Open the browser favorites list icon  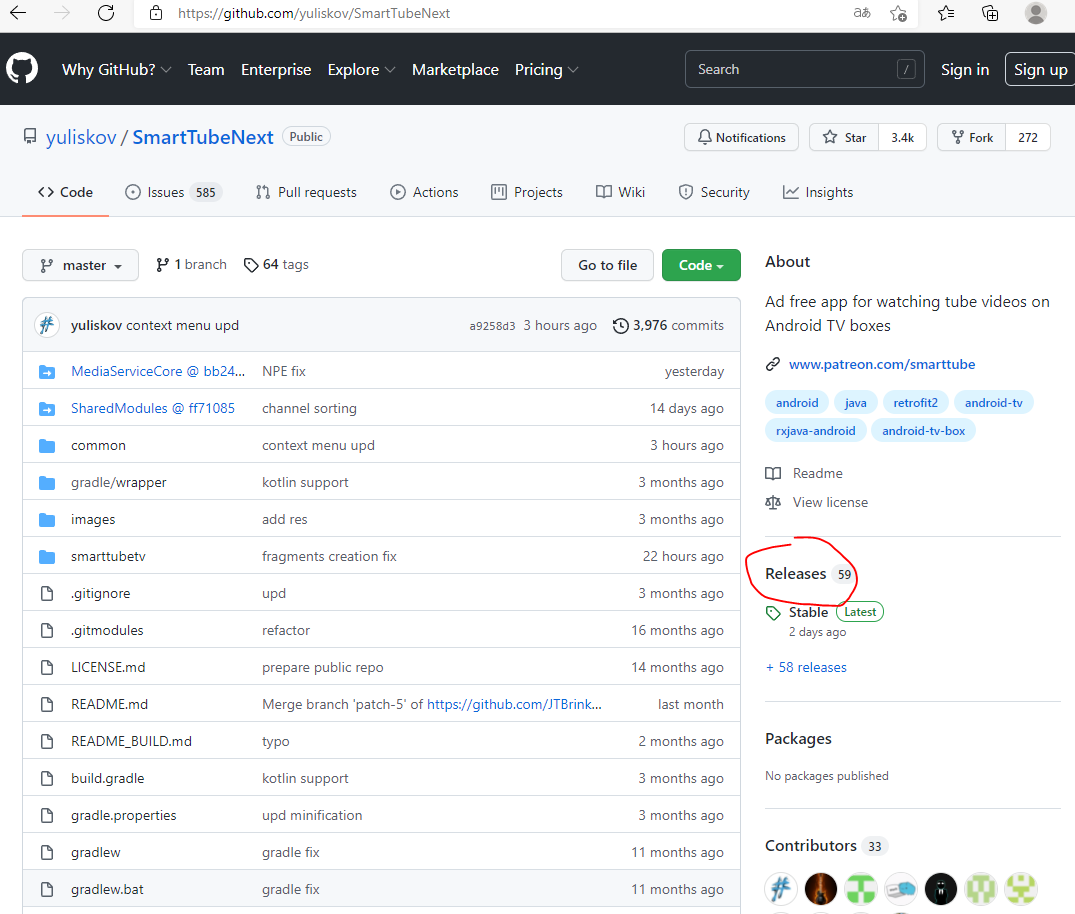pos(946,13)
